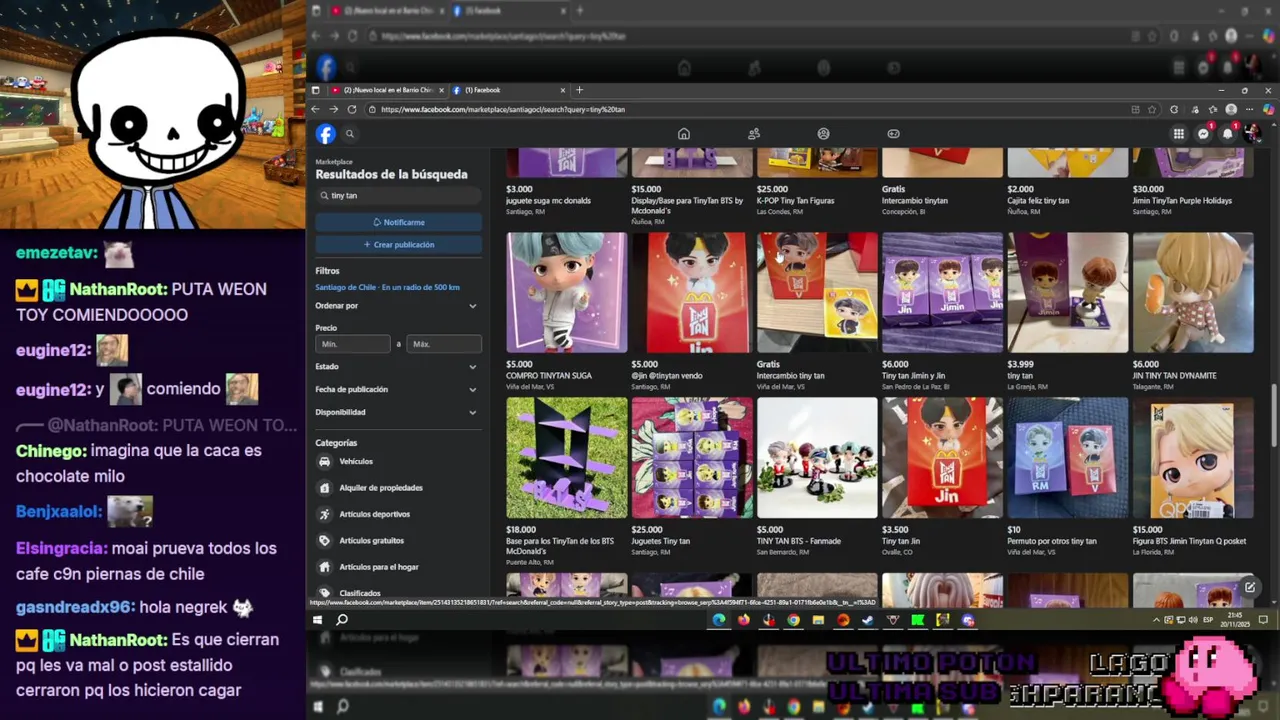Open Google Chrome from the taskbar
This screenshot has width=1280, height=720.
(793, 620)
